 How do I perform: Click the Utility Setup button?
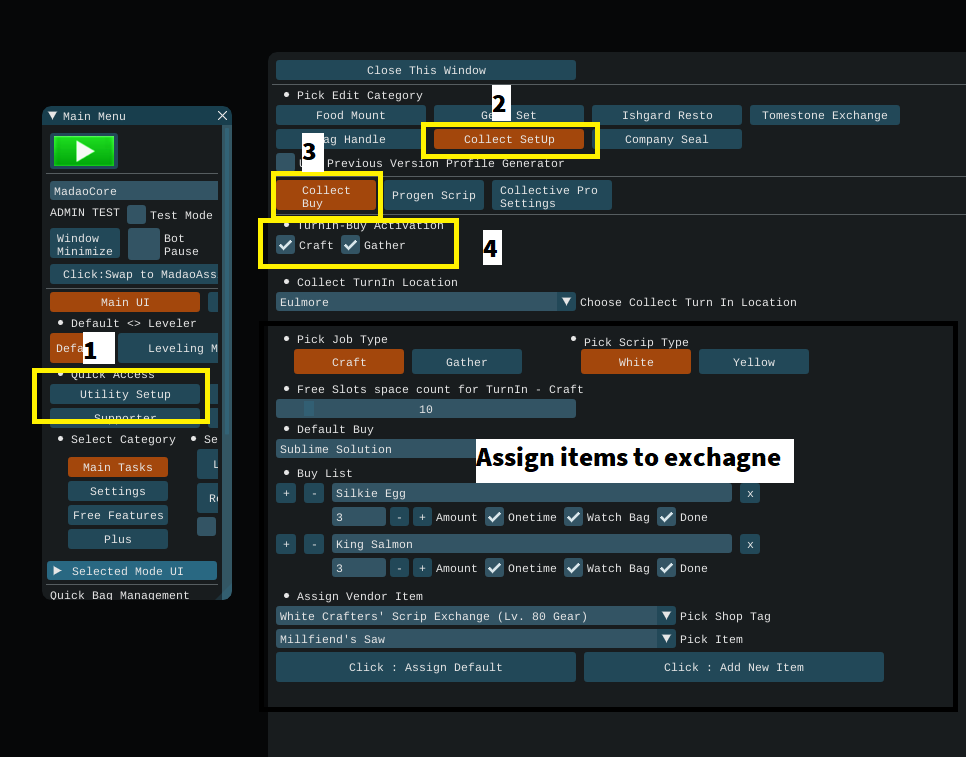point(125,395)
